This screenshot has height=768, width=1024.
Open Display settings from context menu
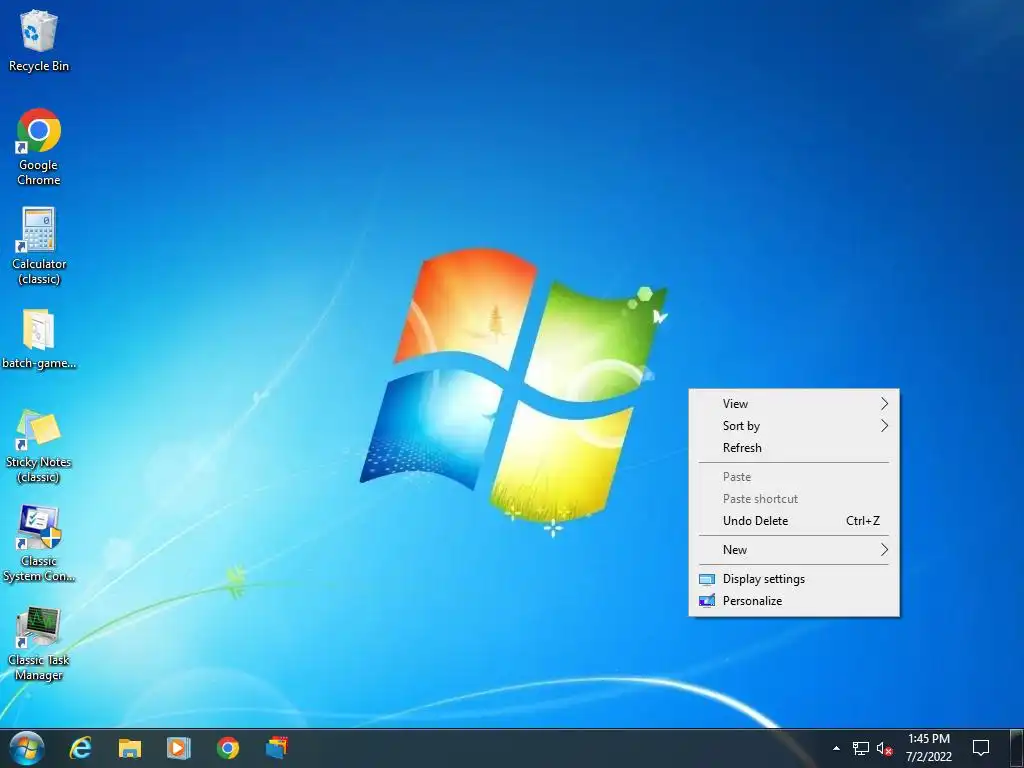click(794, 579)
